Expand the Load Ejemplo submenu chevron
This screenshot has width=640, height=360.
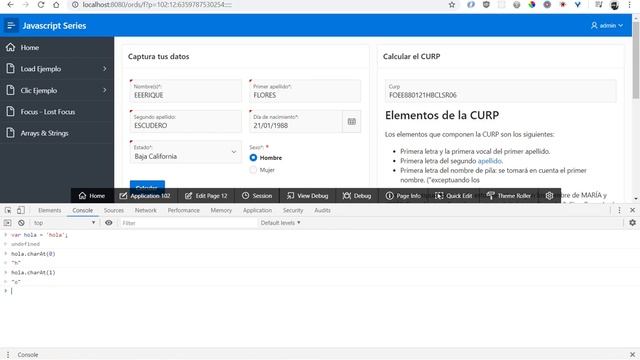tap(104, 69)
